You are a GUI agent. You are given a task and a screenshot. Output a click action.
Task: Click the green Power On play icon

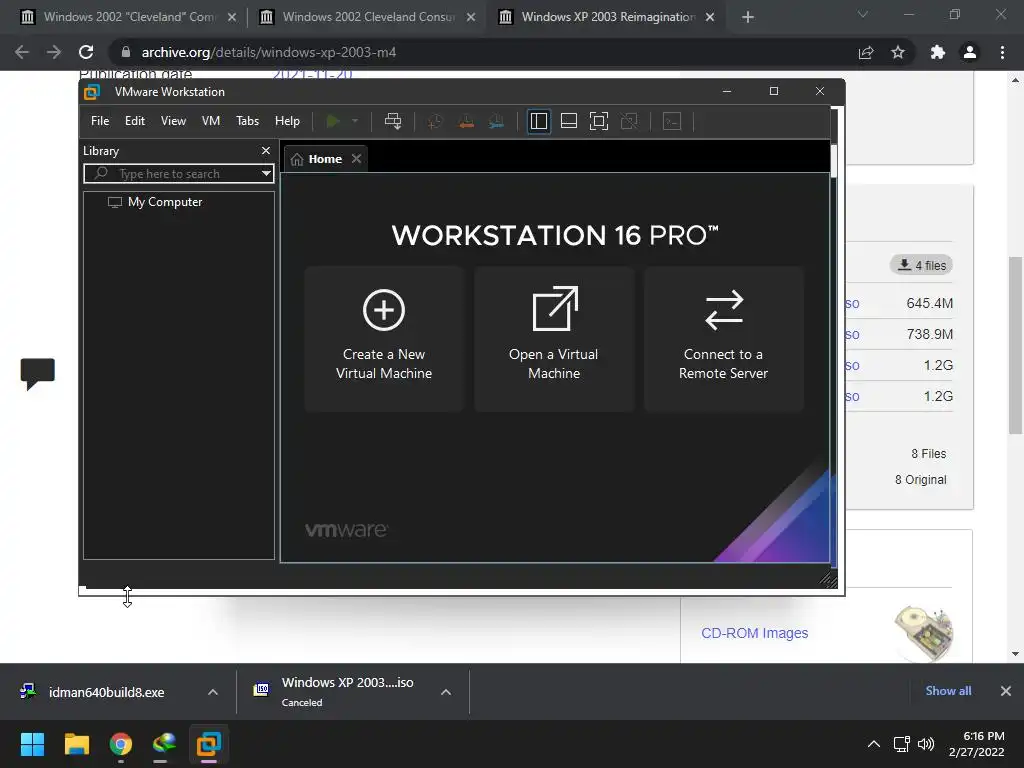point(333,121)
